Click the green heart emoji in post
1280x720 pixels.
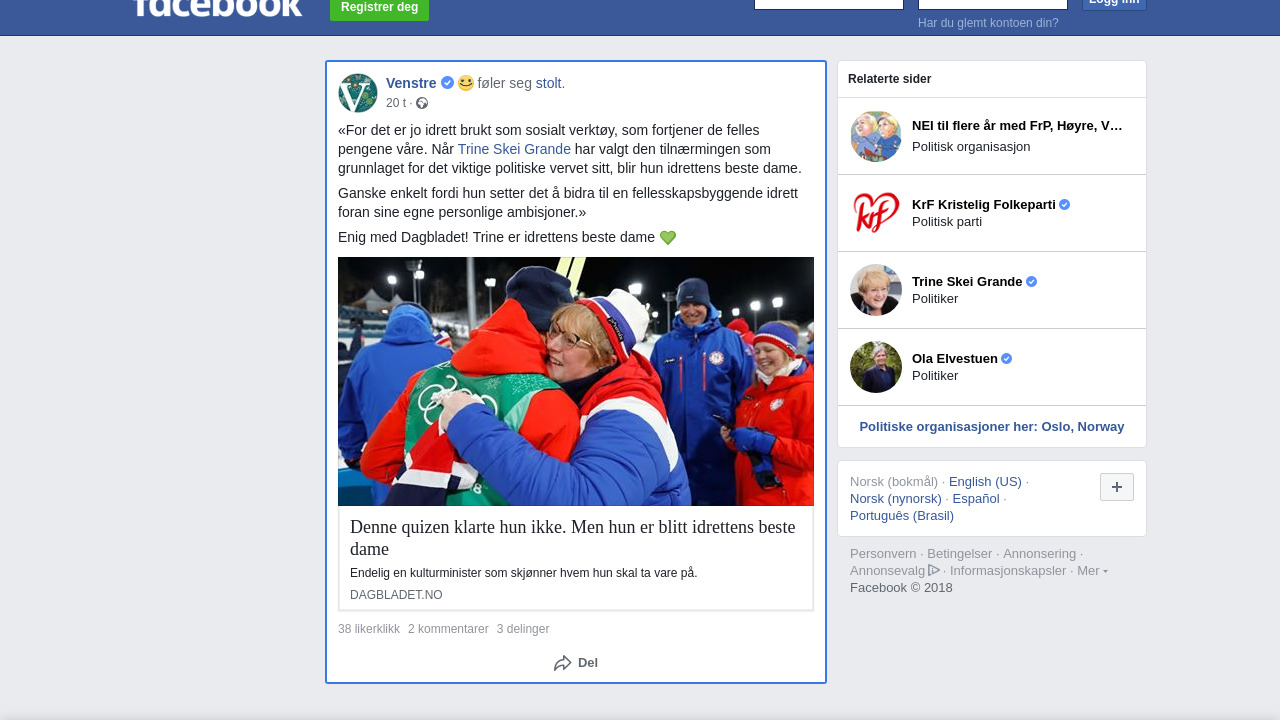point(668,238)
